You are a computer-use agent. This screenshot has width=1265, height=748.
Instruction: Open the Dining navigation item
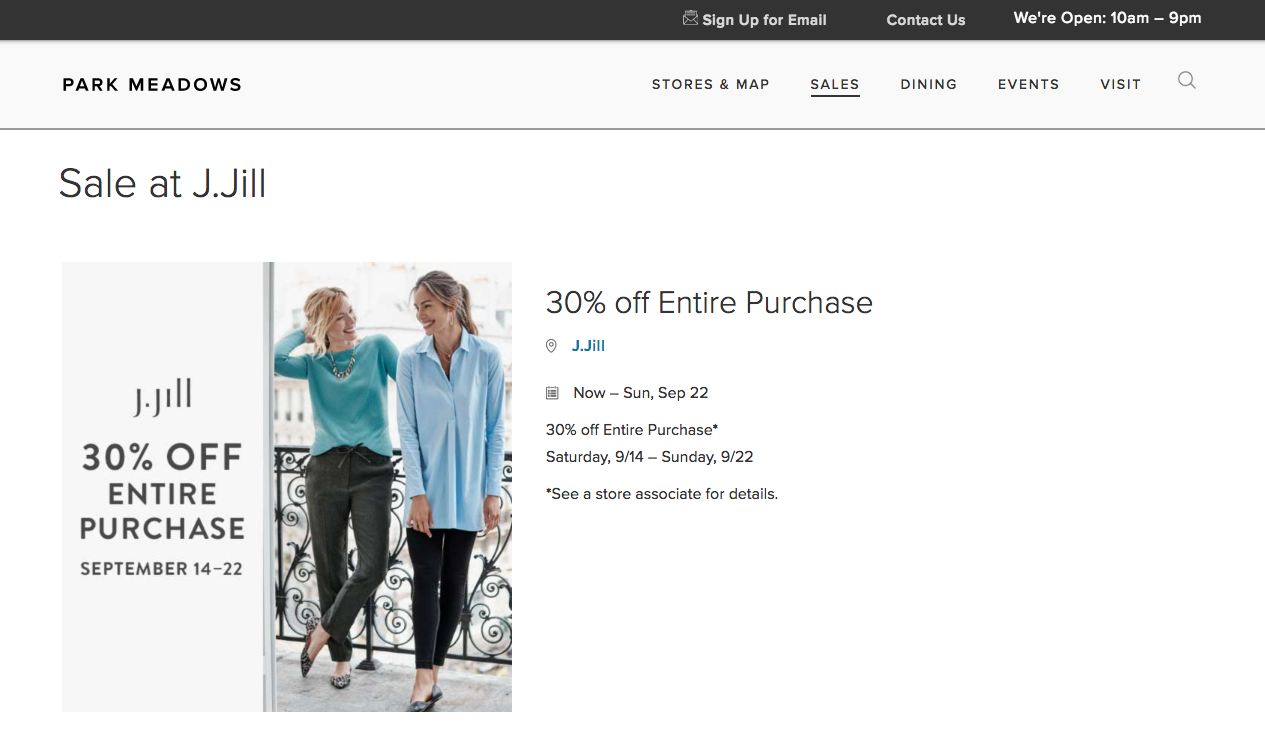928,85
